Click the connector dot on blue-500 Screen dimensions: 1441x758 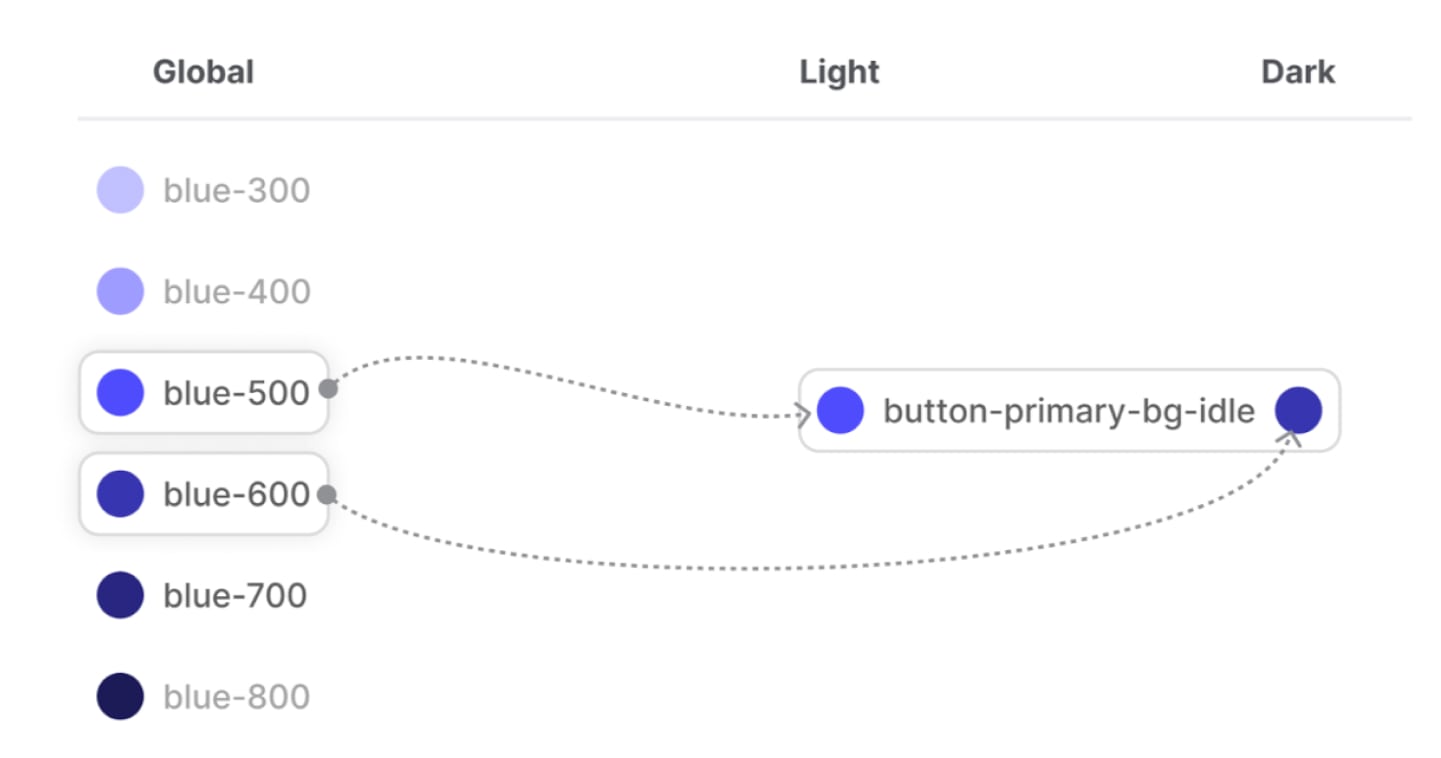pyautogui.click(x=327, y=390)
